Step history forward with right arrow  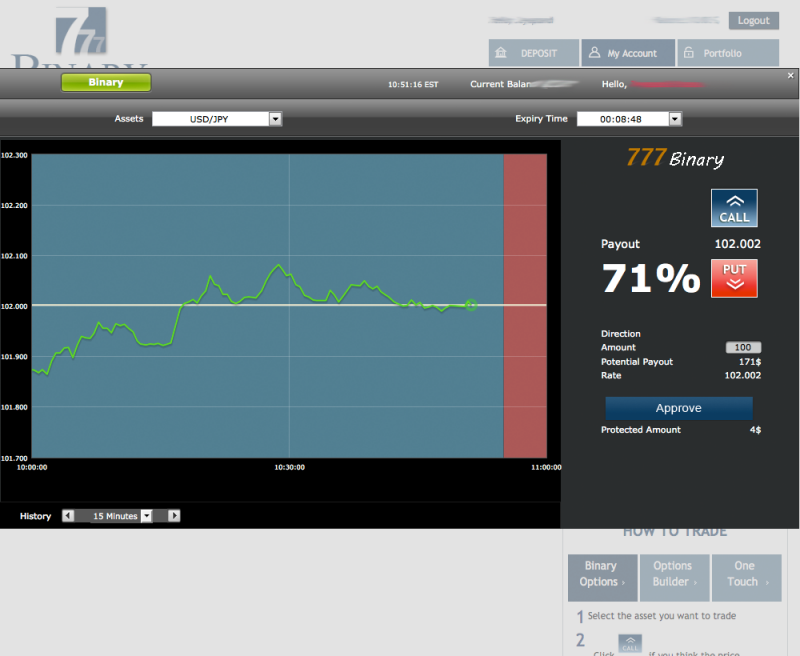[x=174, y=516]
